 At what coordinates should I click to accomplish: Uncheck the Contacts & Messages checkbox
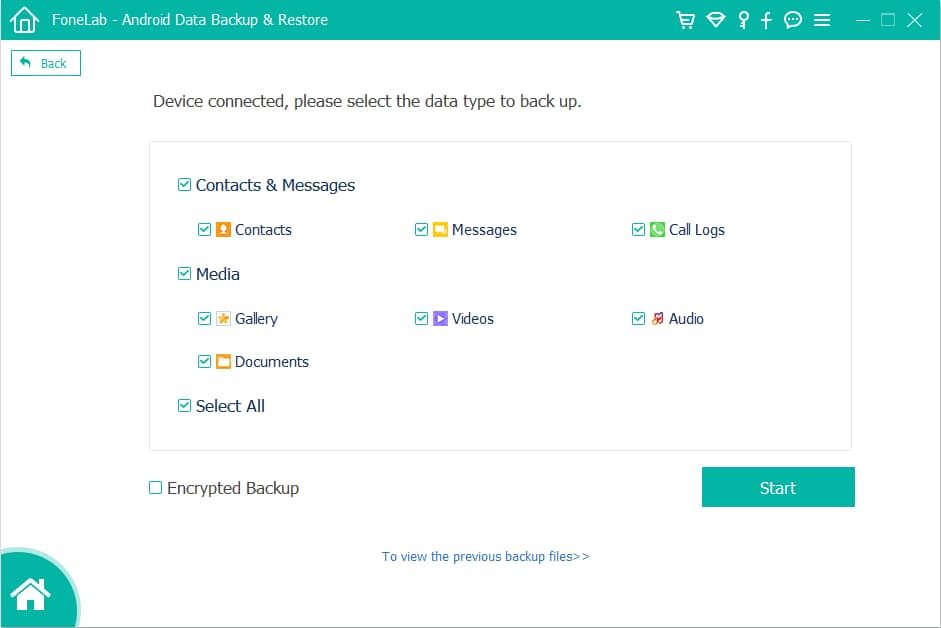point(184,184)
